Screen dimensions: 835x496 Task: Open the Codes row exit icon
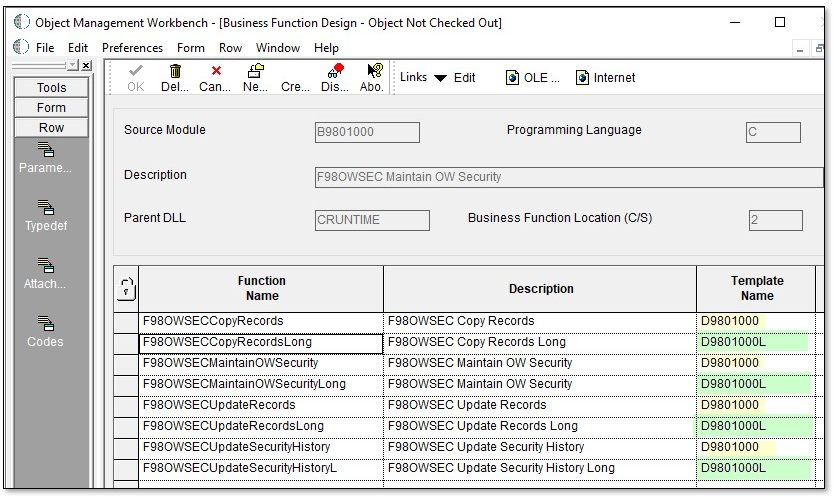[x=46, y=324]
